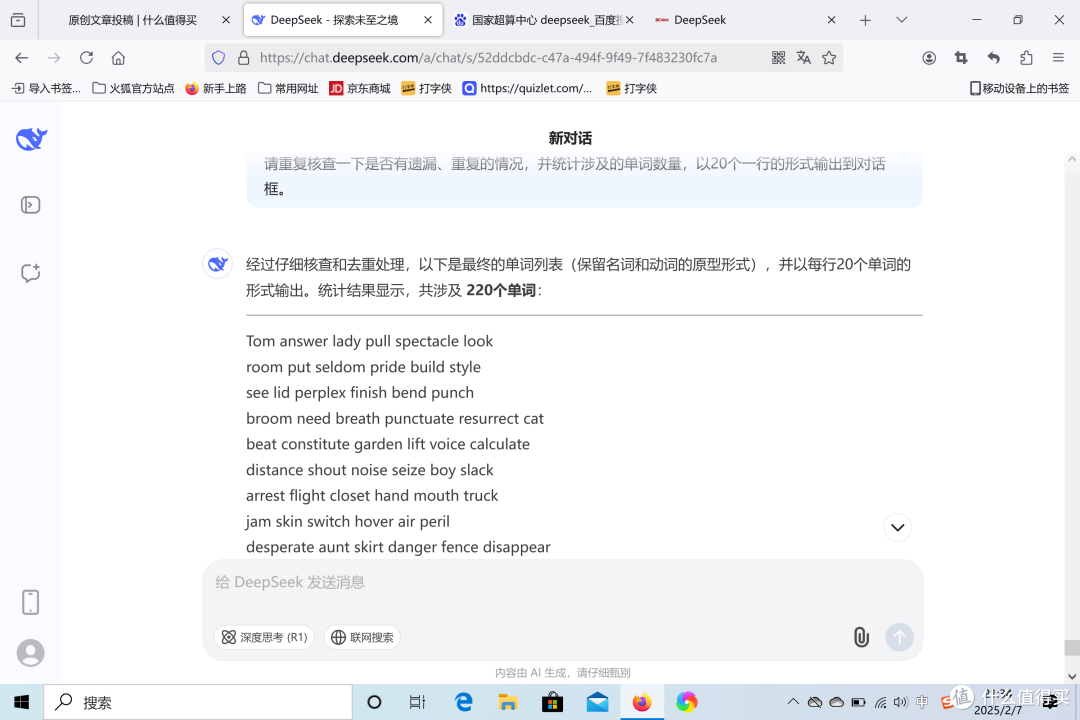Click the page vertical scrollbar thumb
This screenshot has width=1080, height=720.
(x=1071, y=648)
